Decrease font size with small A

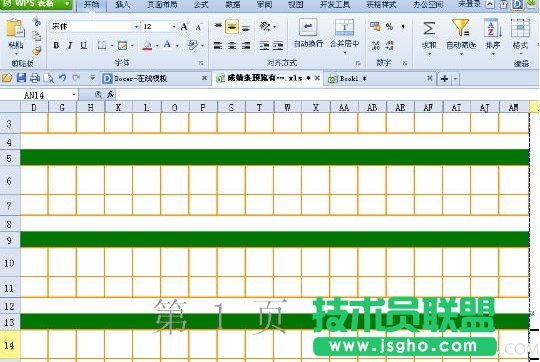click(199, 27)
